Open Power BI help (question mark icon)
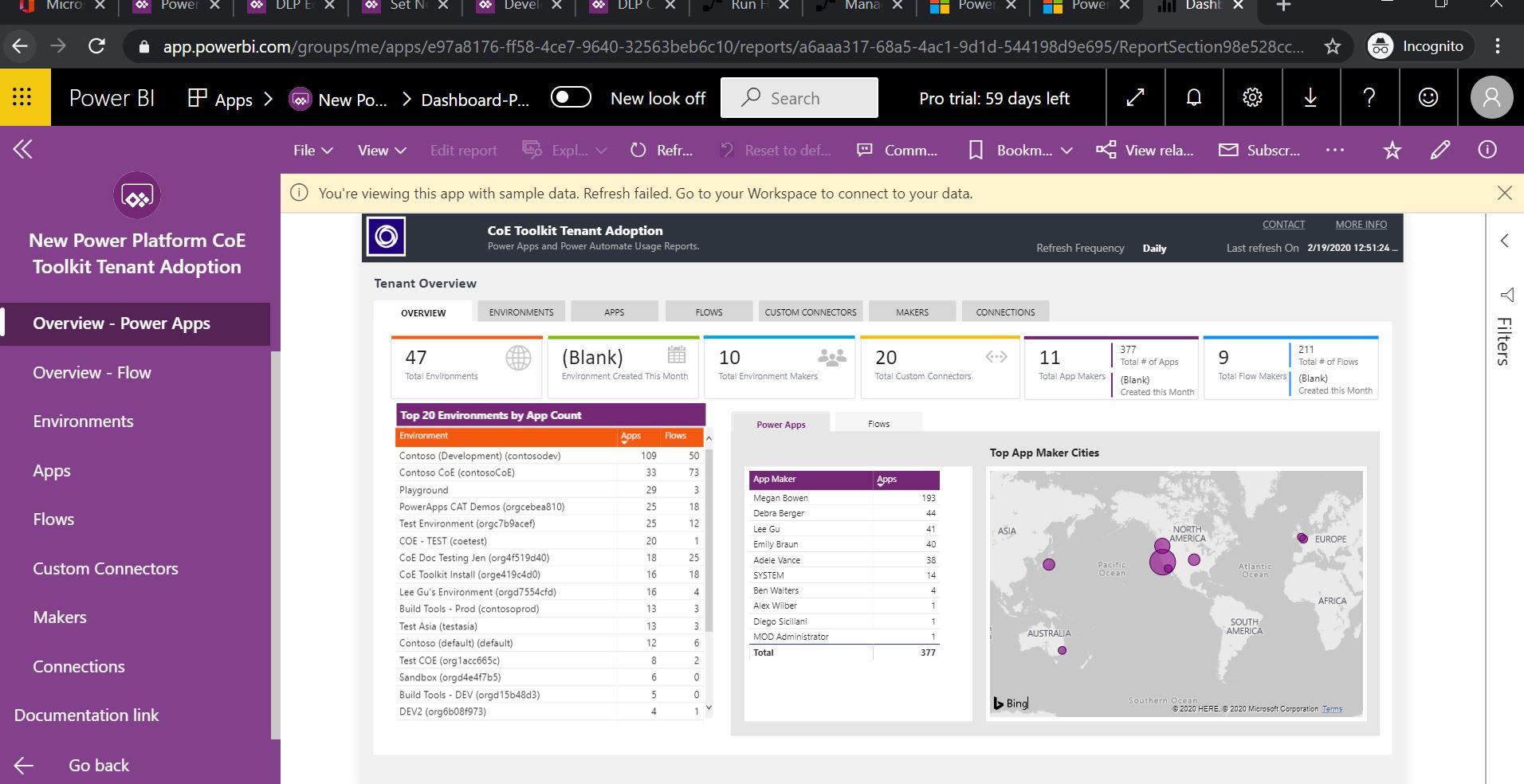Image resolution: width=1524 pixels, height=784 pixels. point(1369,97)
